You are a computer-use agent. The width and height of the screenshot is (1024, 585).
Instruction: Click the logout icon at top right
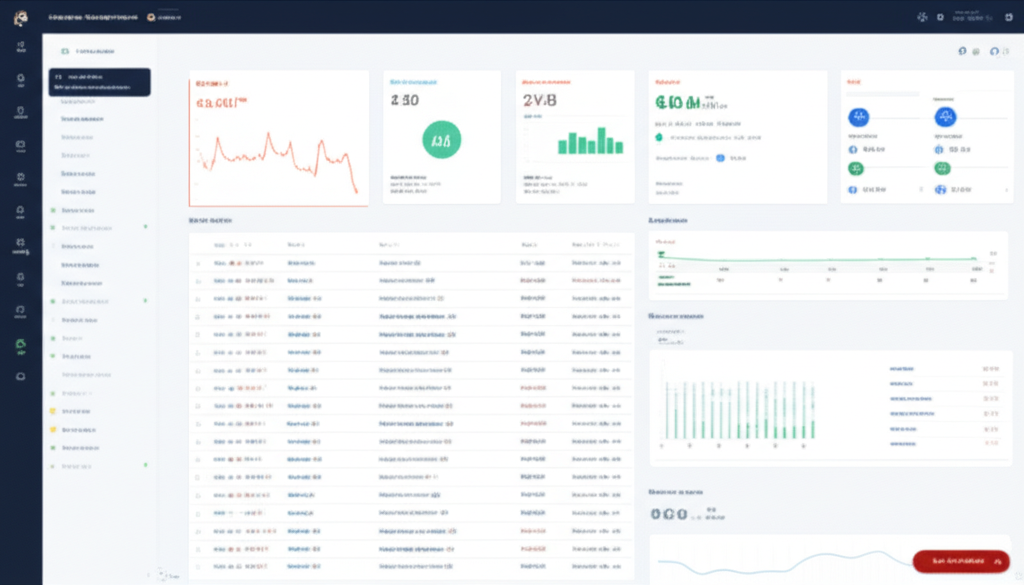point(1009,17)
